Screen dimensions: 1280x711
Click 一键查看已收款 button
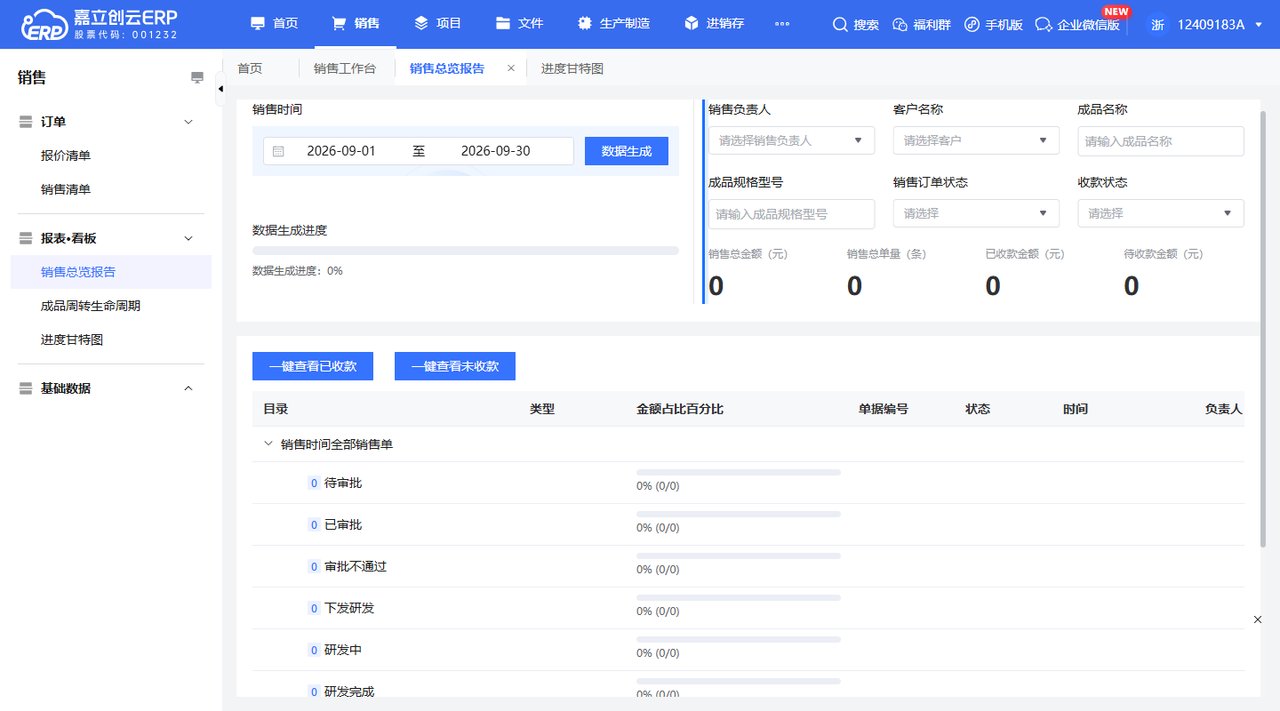coord(313,366)
